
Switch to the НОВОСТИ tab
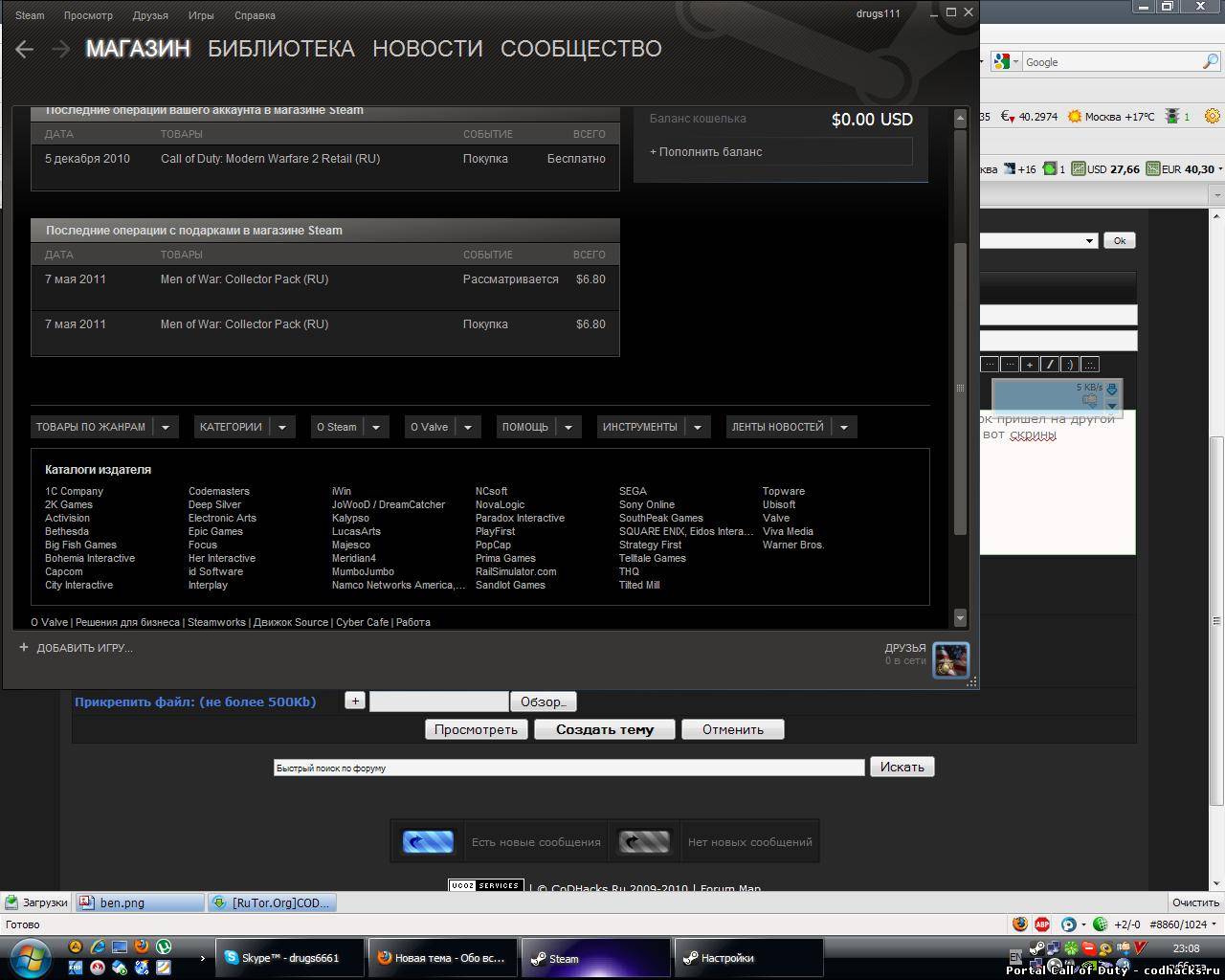428,49
